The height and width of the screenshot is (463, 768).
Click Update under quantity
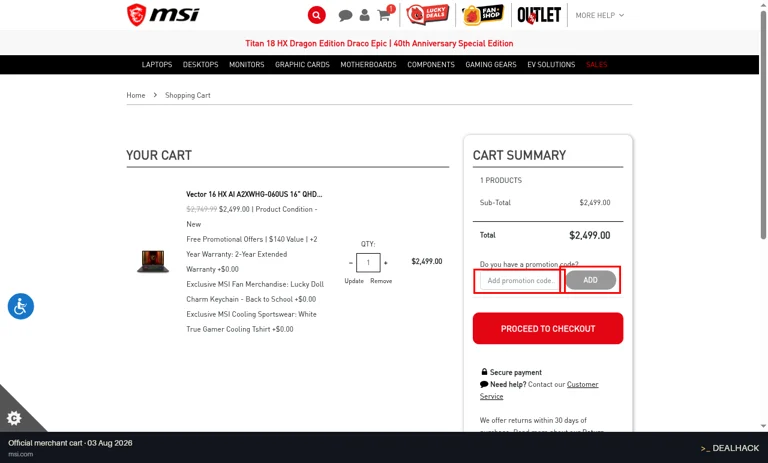[354, 281]
